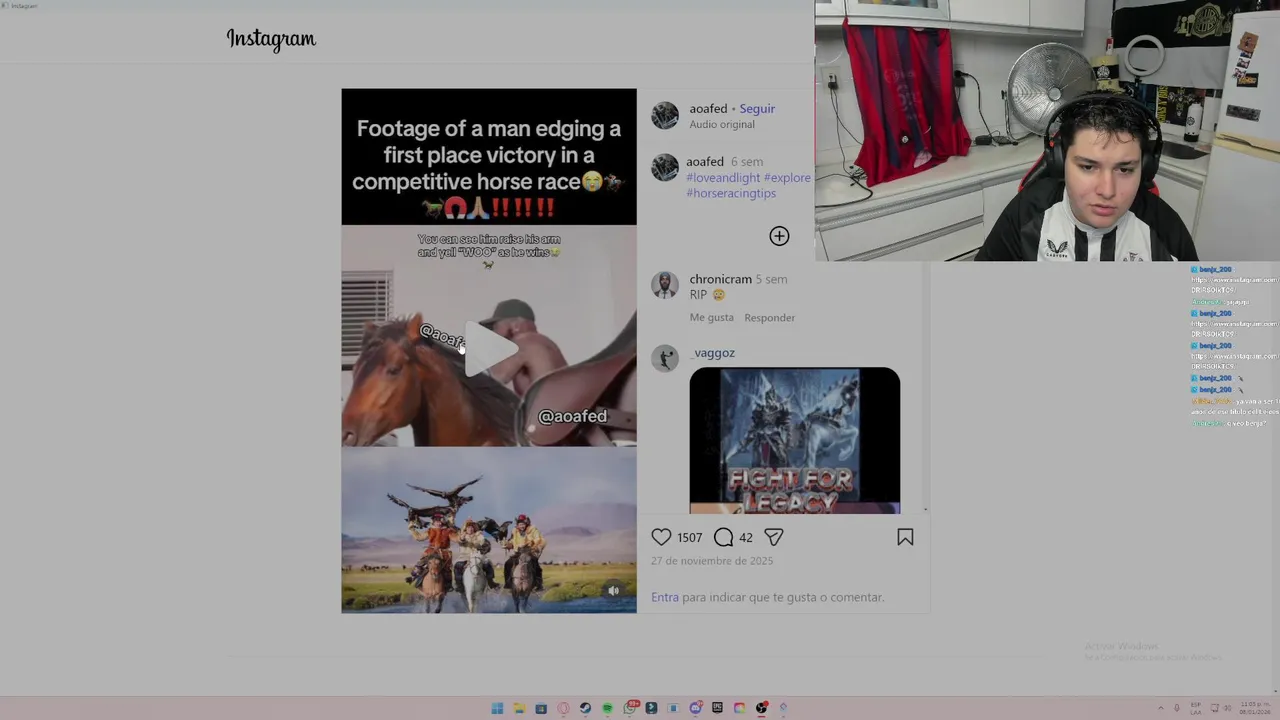Open the taskbar clock and date
The width and height of the screenshot is (1280, 720).
click(x=1256, y=708)
